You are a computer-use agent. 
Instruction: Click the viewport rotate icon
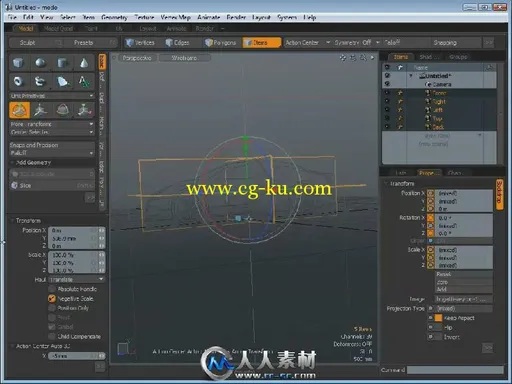coord(353,58)
